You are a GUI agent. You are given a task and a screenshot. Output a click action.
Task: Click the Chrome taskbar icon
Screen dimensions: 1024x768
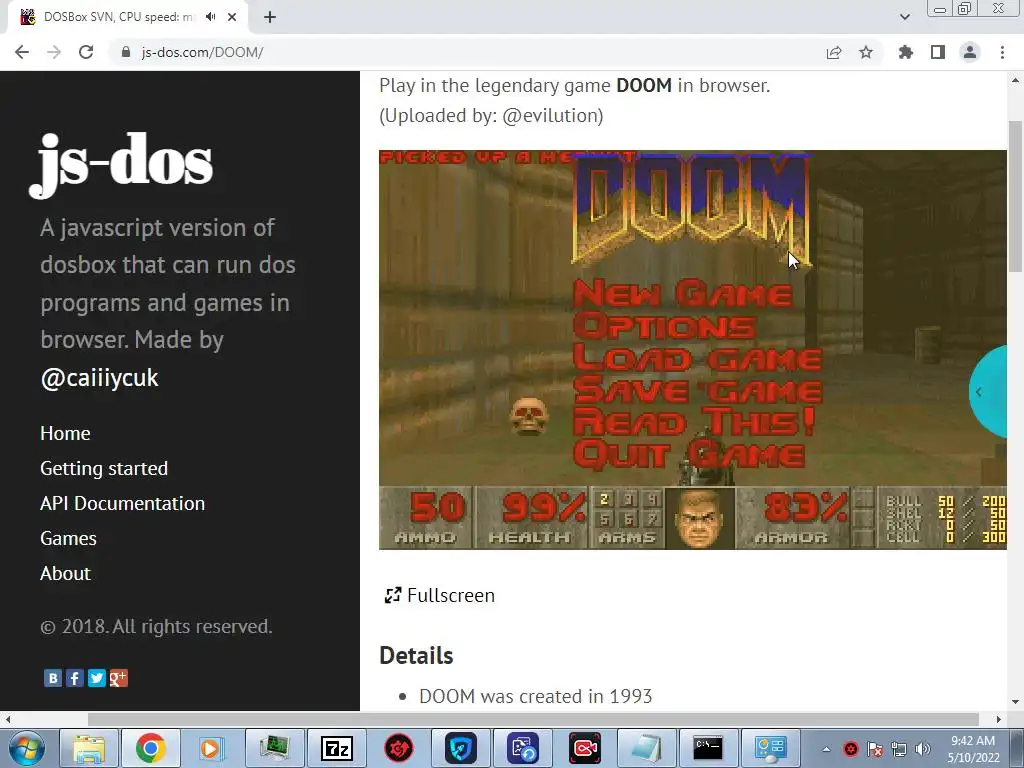tap(151, 748)
